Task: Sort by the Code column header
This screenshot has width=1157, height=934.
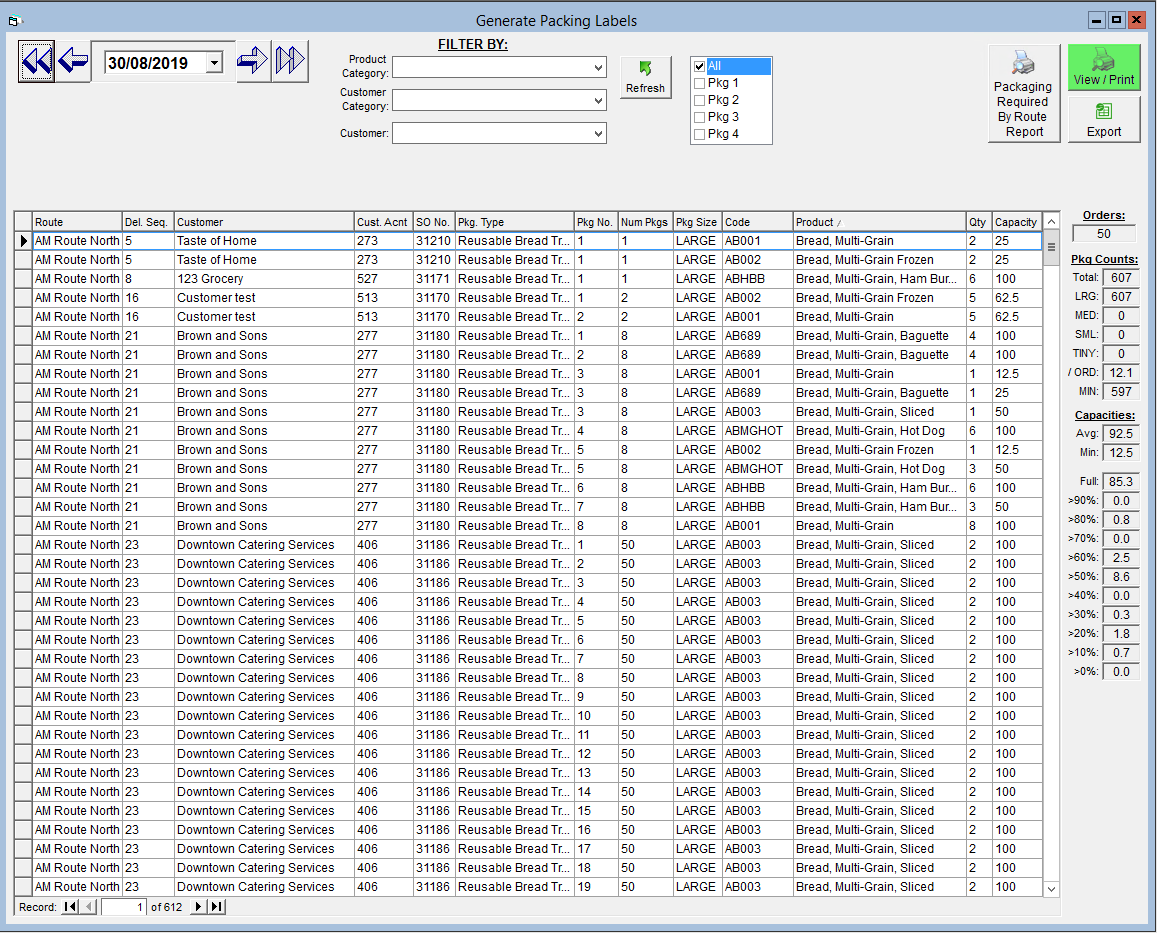Action: click(x=758, y=222)
